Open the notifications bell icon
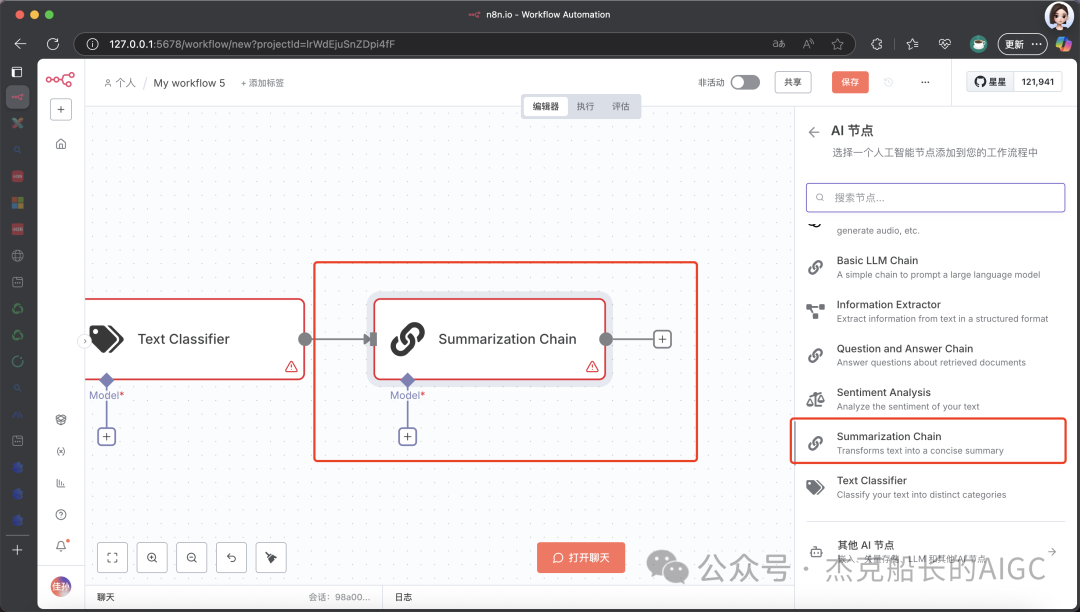Screen dimensions: 1080x612 (x=61, y=546)
